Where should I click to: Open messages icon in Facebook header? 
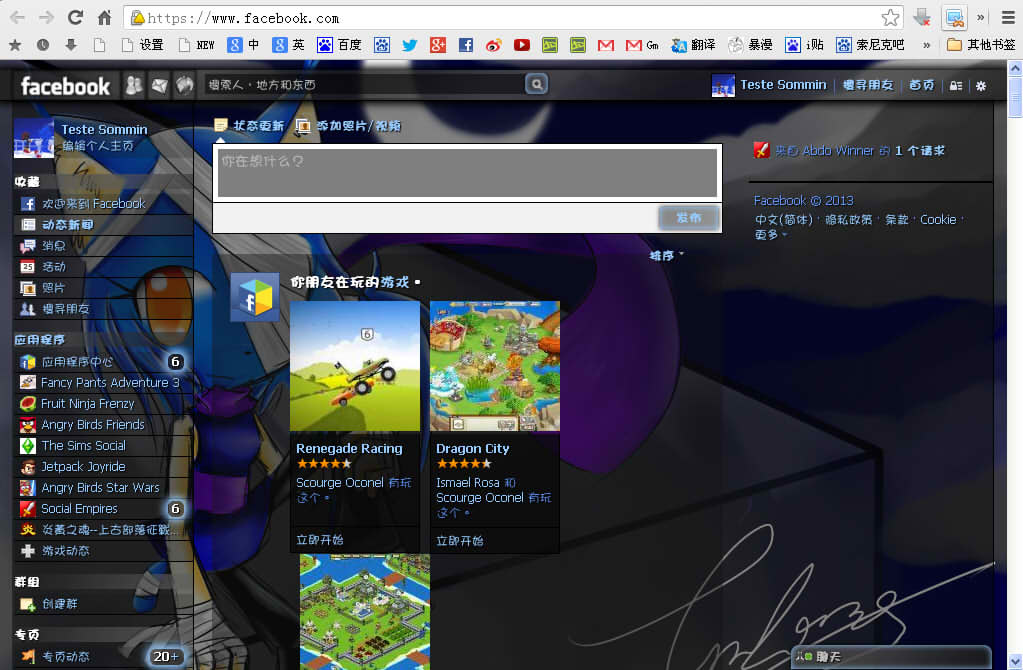159,85
